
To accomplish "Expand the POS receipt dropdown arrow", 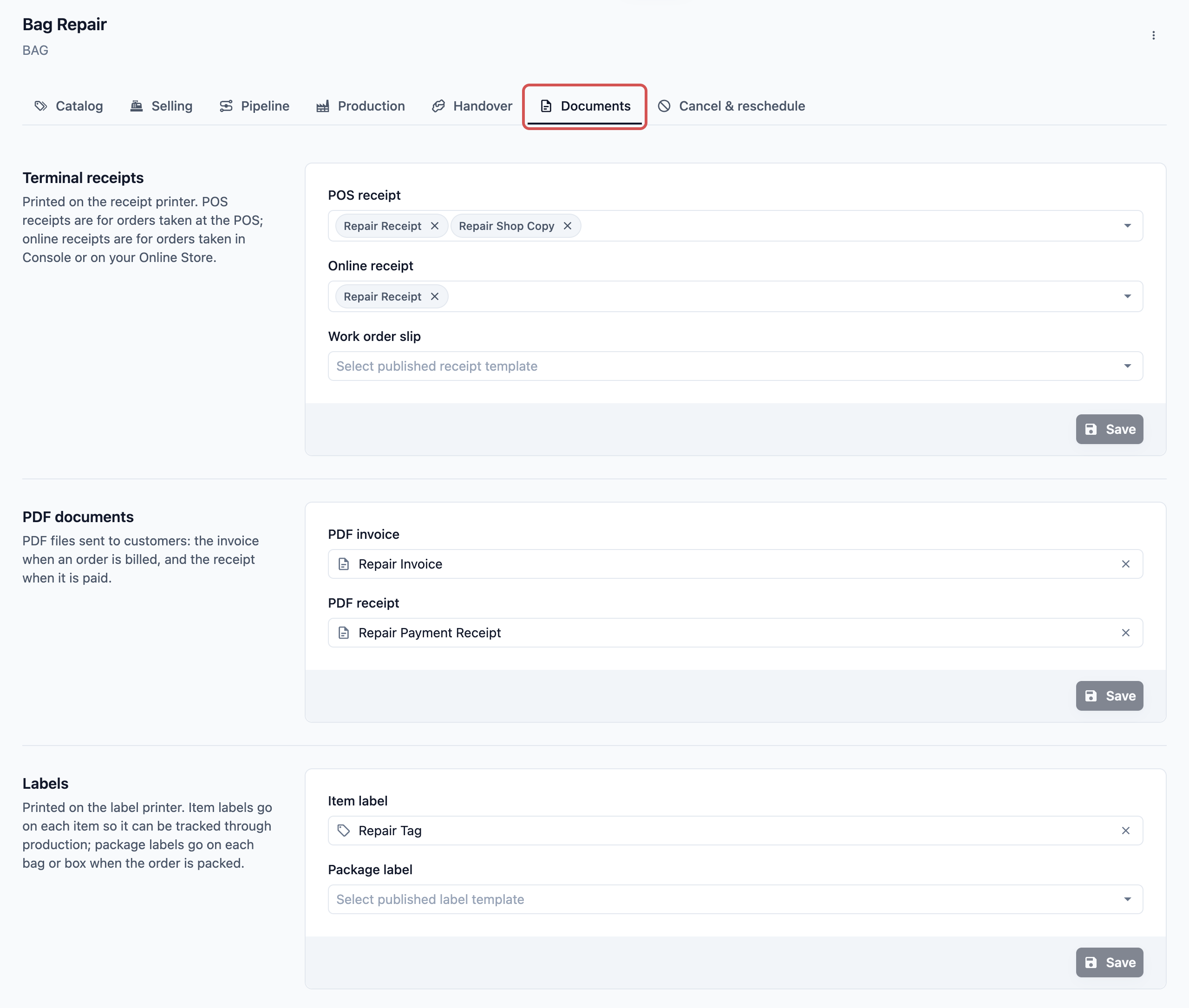I will coord(1127,226).
